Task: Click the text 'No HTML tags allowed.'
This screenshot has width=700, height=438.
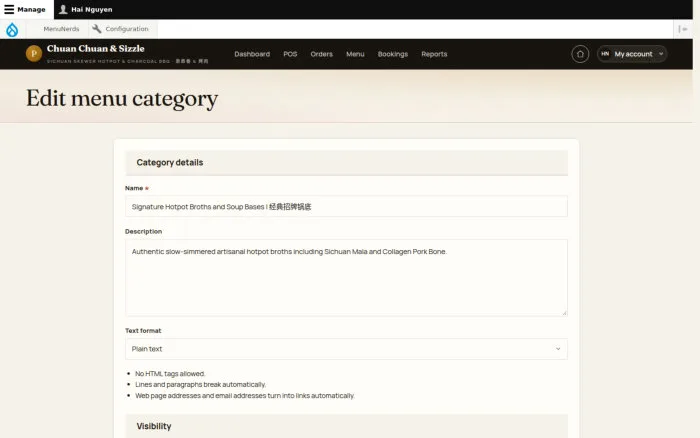Action: 170,374
